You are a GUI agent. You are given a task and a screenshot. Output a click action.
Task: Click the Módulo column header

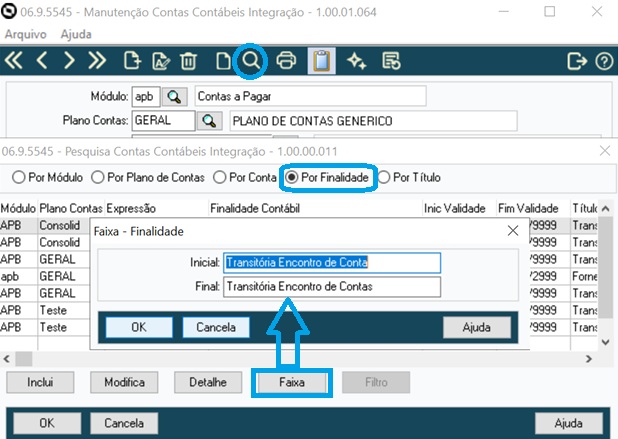pos(19,208)
